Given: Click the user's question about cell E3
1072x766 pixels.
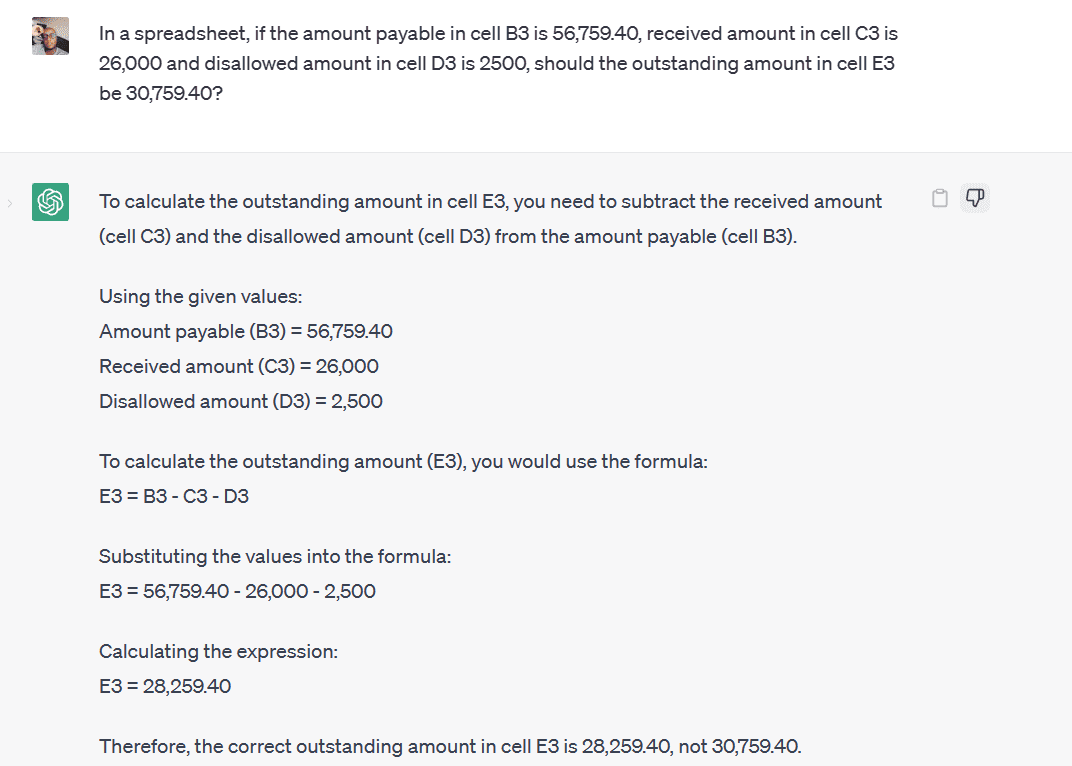Looking at the screenshot, I should tap(498, 63).
